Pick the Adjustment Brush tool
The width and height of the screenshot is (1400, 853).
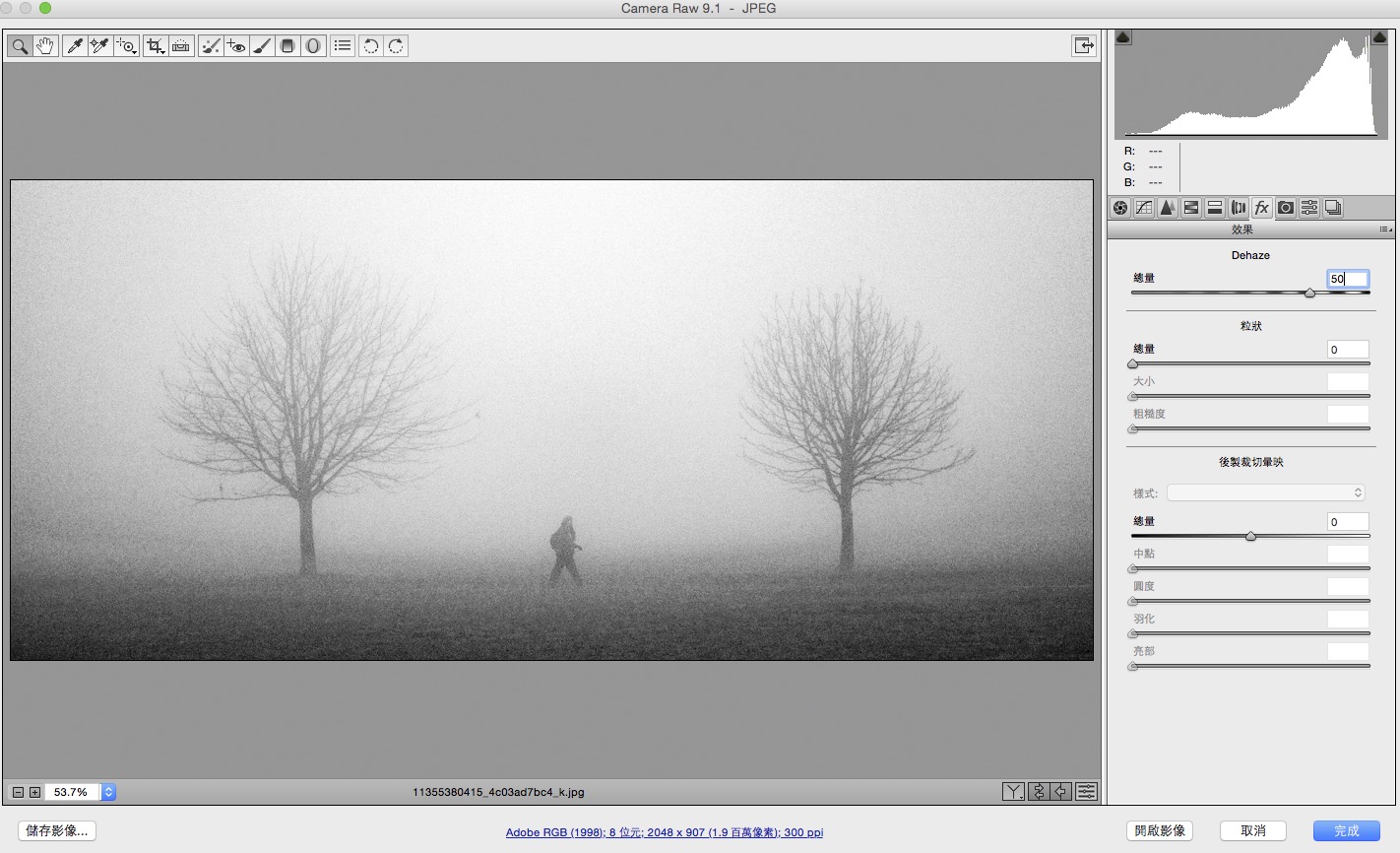262,46
